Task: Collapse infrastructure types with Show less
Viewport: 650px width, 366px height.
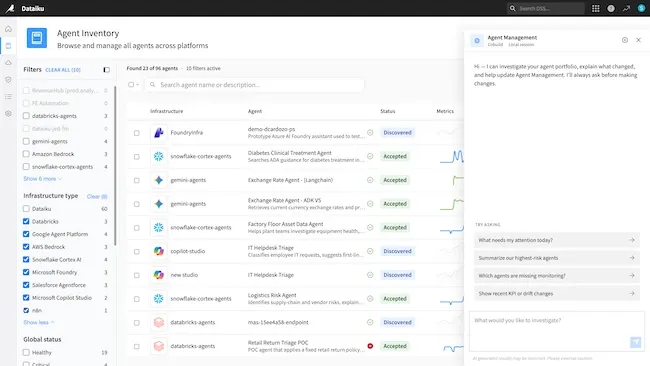Action: point(39,322)
